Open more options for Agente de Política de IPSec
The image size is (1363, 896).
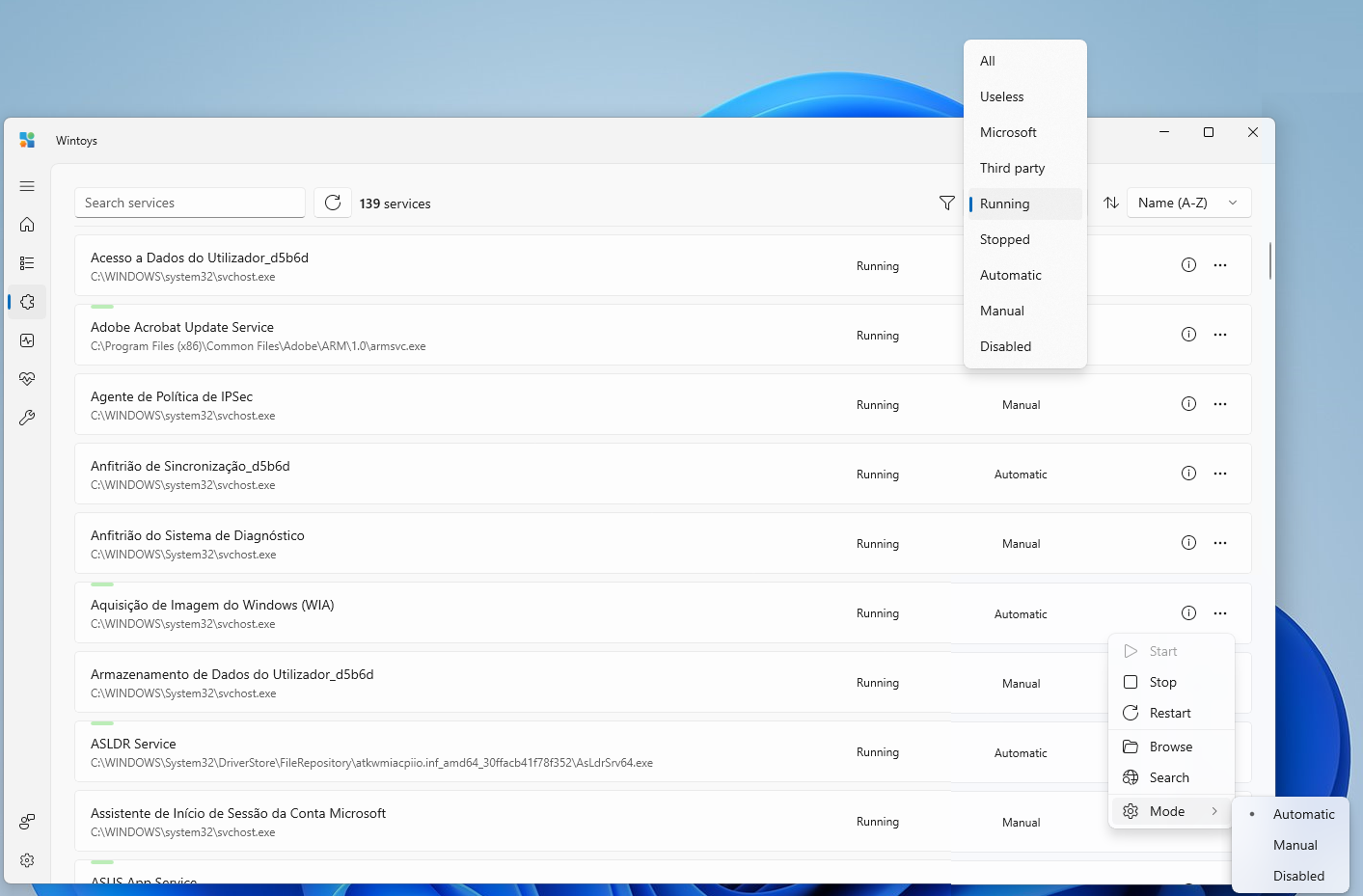coord(1220,404)
